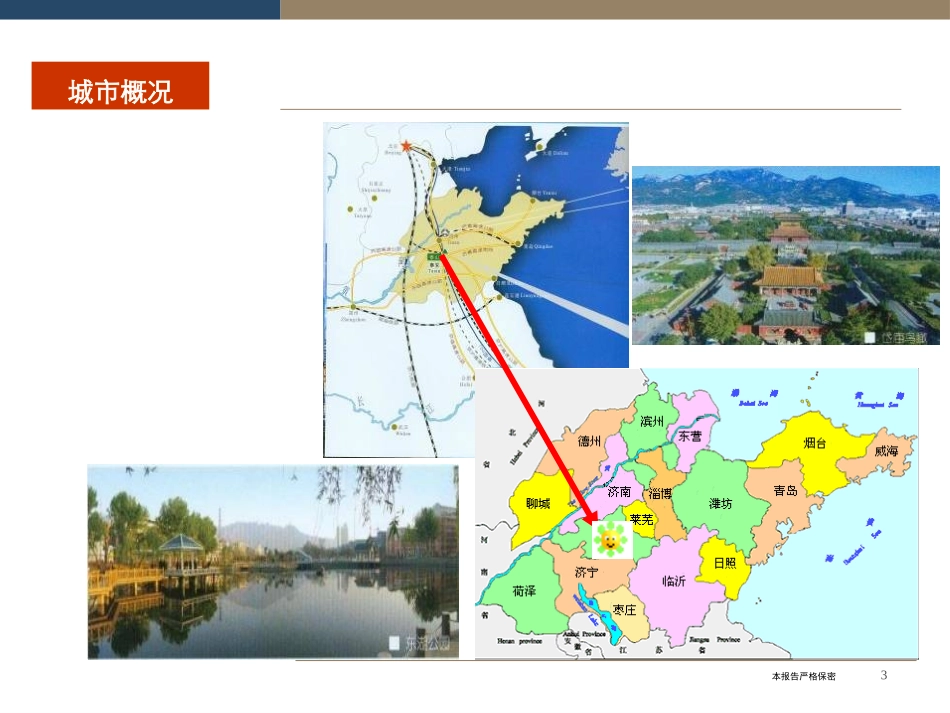Select the aerial temple photo
The width and height of the screenshot is (950, 713).
point(785,255)
